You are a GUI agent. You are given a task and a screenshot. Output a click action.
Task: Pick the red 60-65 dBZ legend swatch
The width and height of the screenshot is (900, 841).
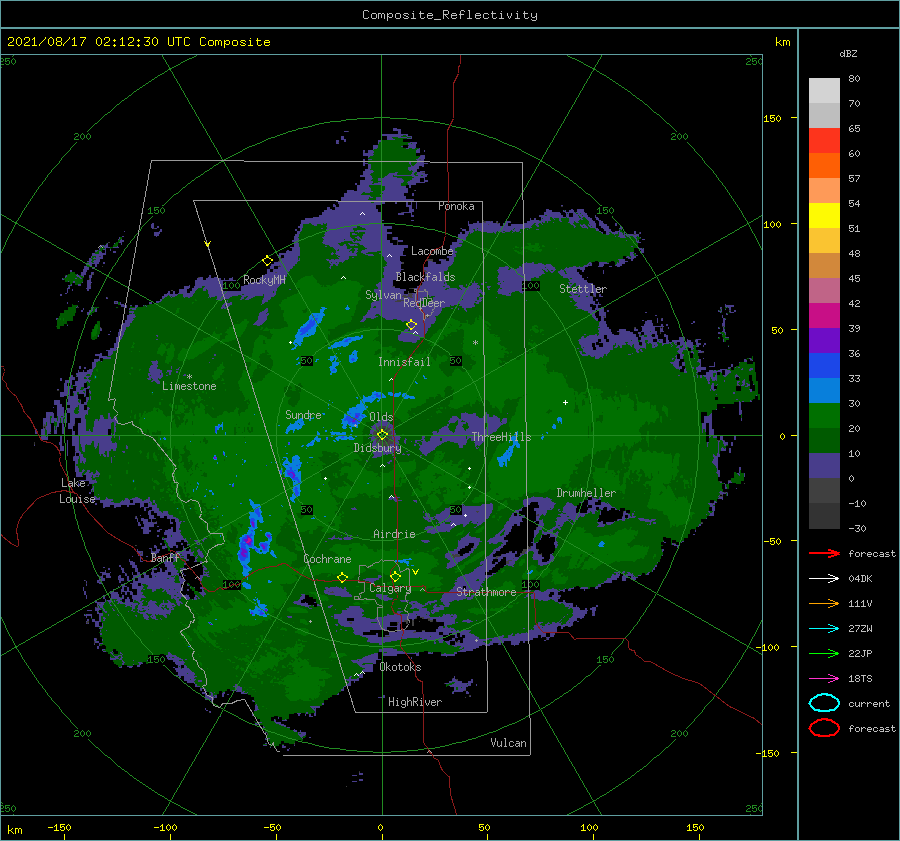[x=824, y=141]
